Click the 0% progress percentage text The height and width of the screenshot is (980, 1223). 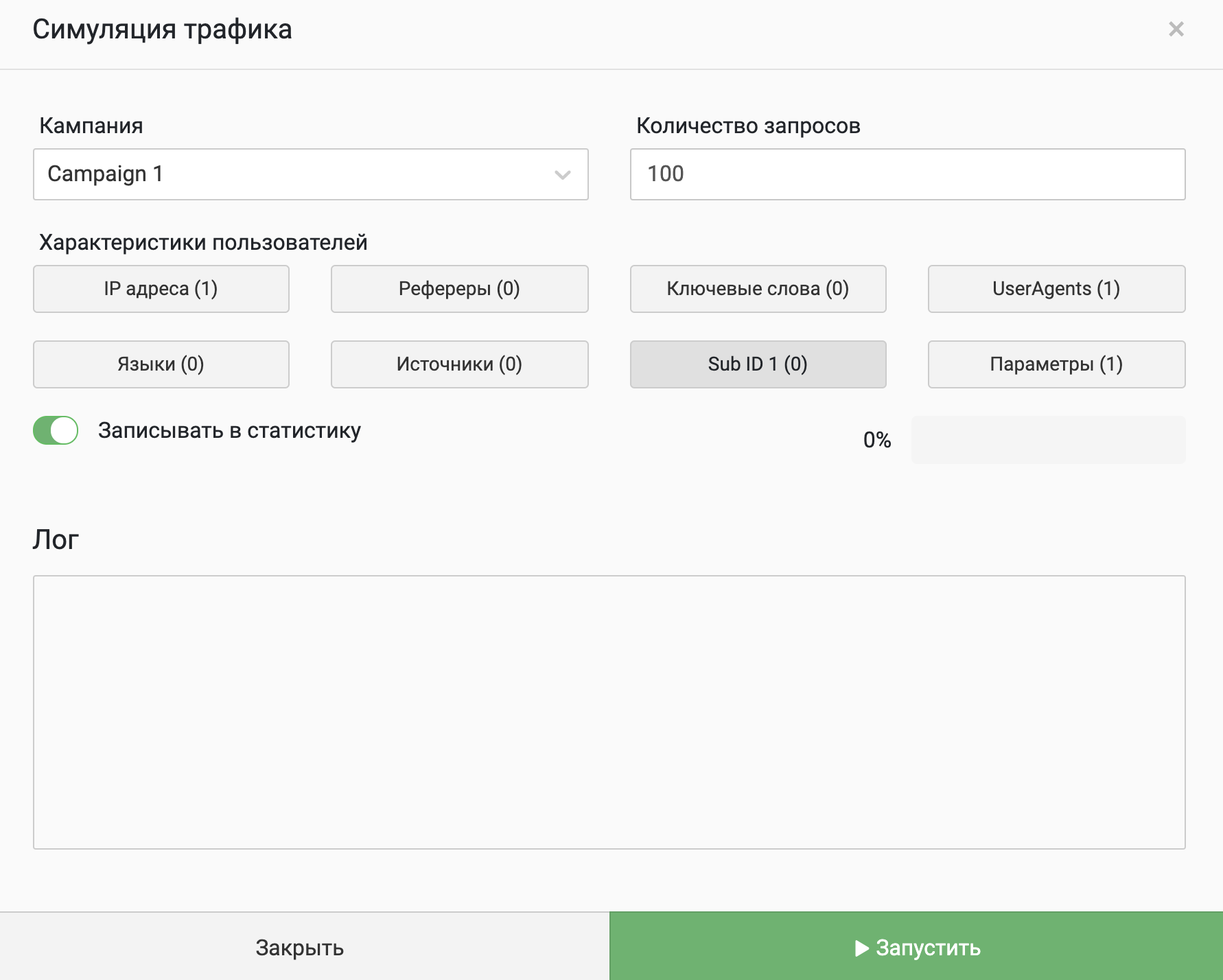point(877,440)
